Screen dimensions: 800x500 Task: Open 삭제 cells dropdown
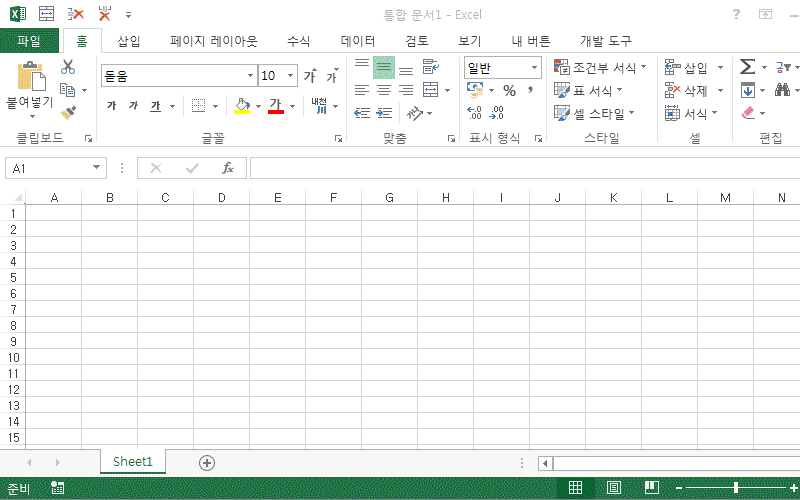[720, 90]
